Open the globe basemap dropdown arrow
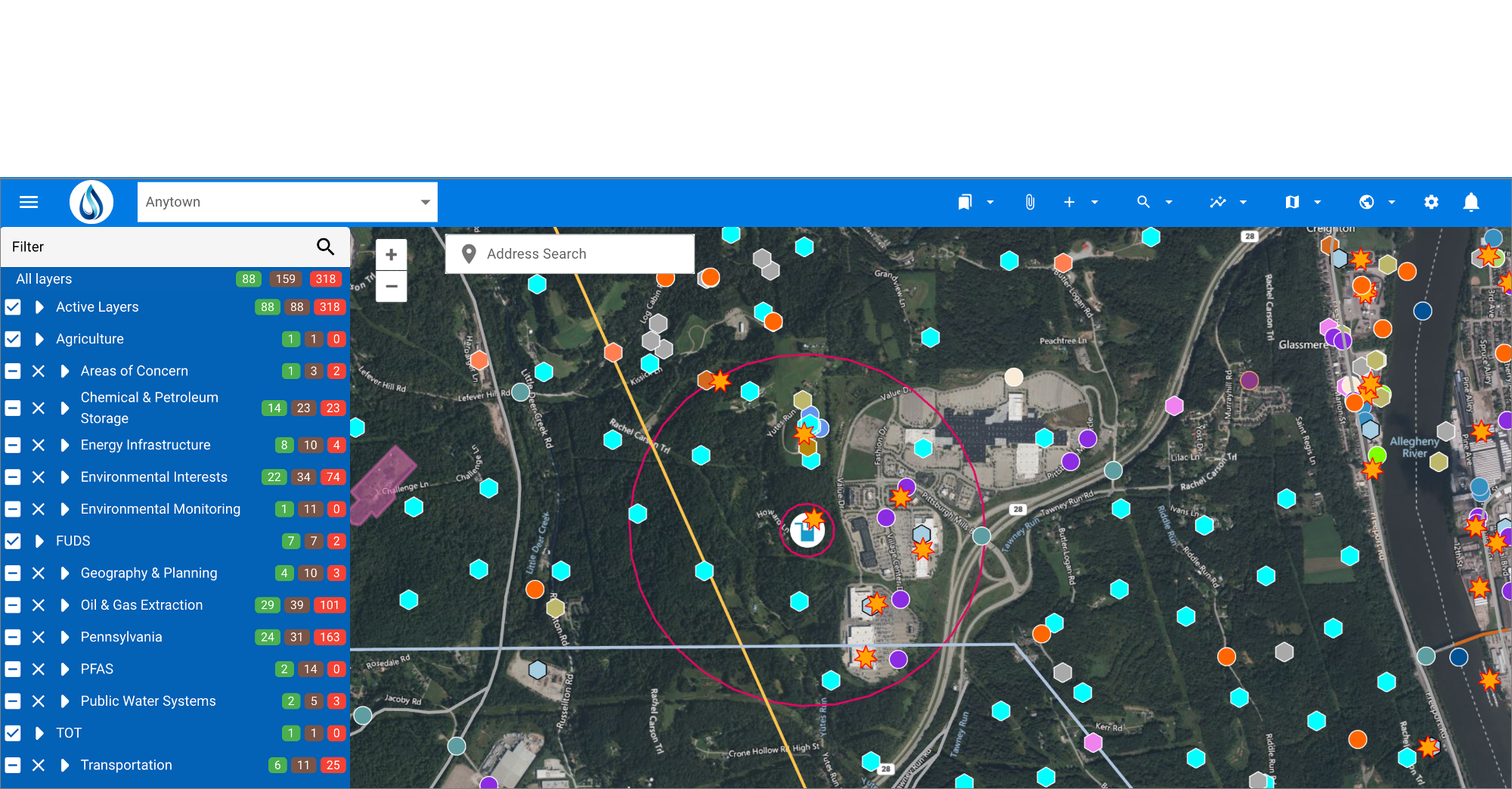1512x789 pixels. [x=1392, y=203]
